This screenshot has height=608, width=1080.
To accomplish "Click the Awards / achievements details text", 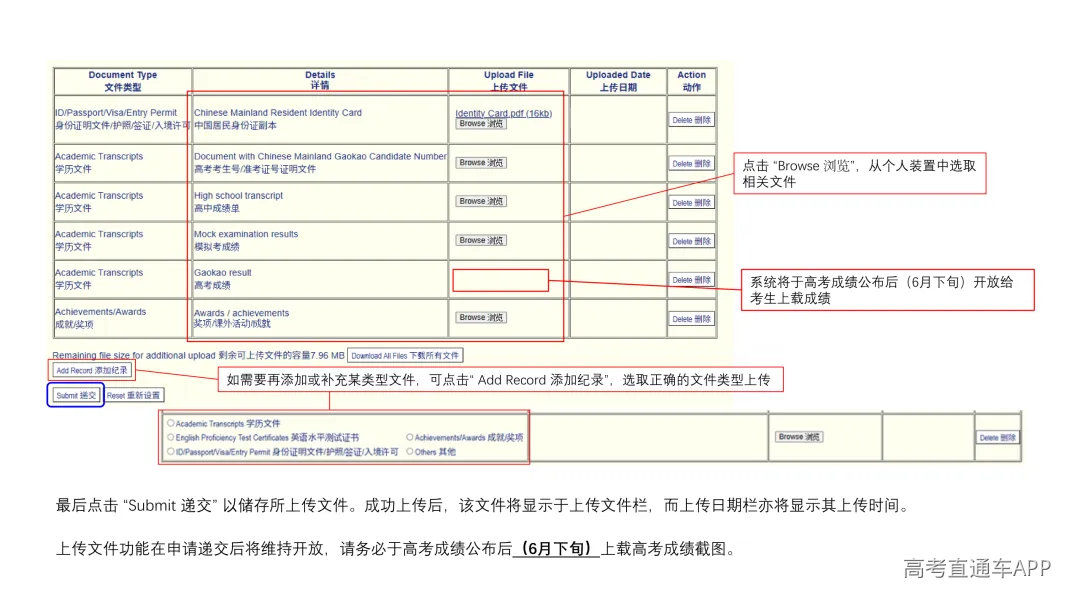I will tap(241, 318).
